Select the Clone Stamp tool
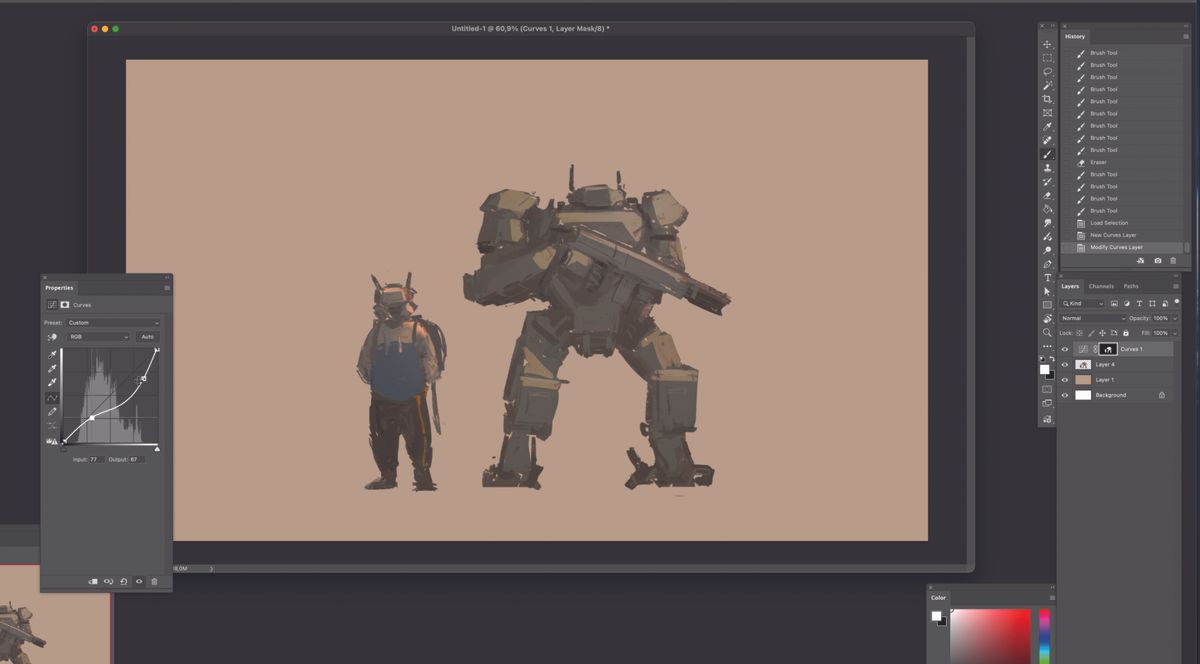Viewport: 1200px width, 664px height. point(1047,168)
